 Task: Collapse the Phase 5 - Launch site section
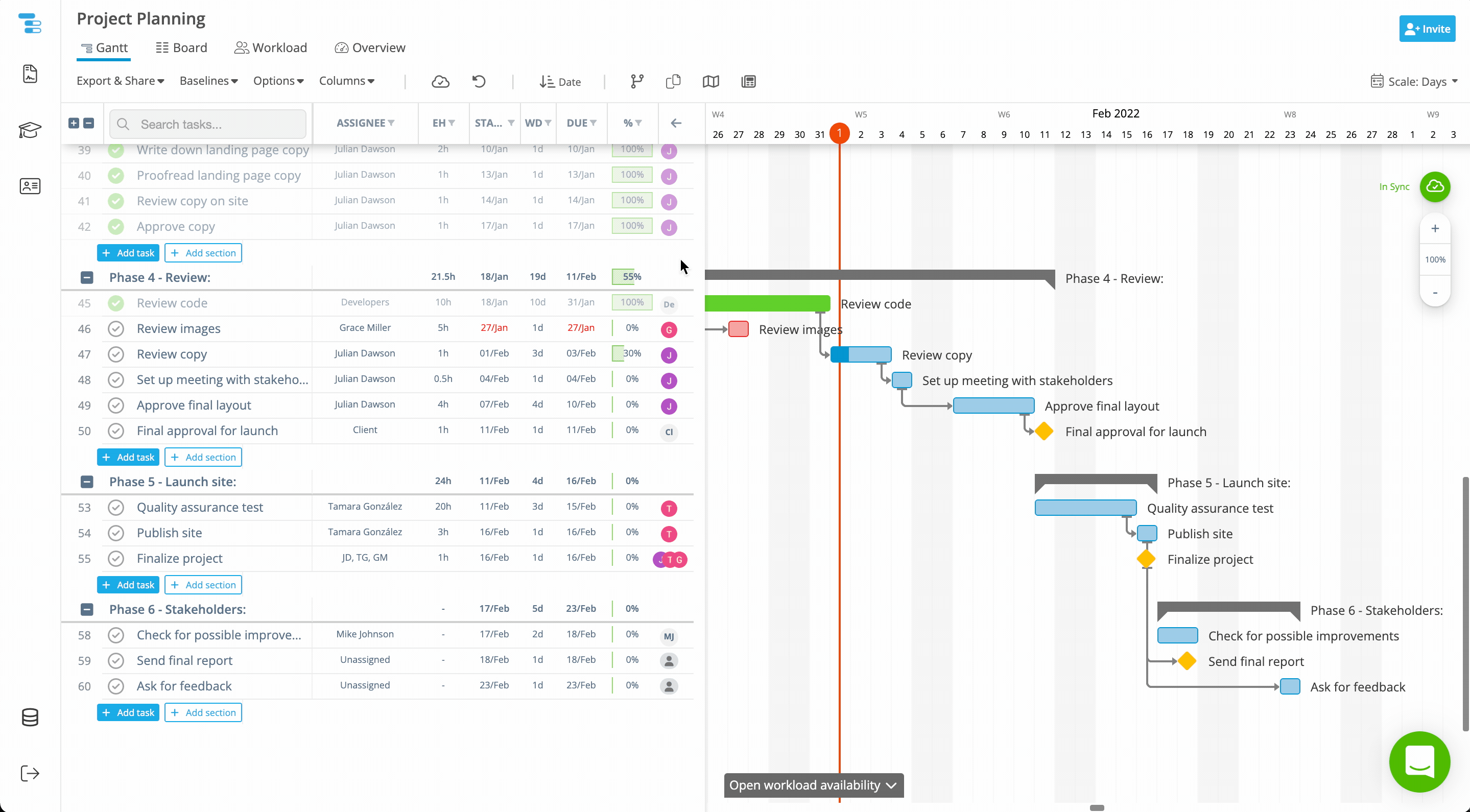87,482
